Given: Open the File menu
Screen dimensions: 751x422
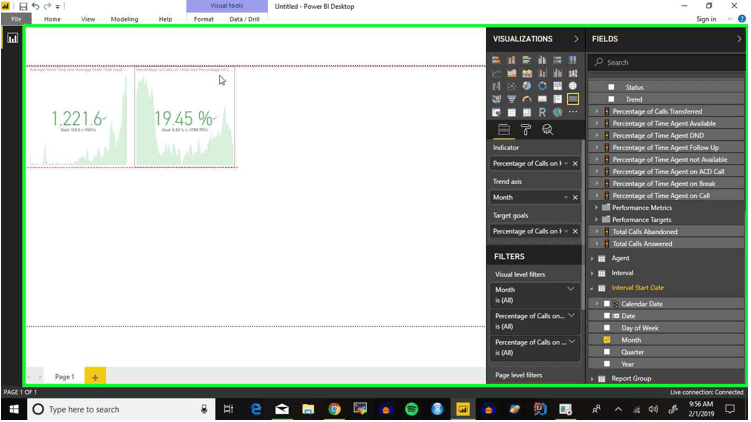Looking at the screenshot, I should point(16,19).
